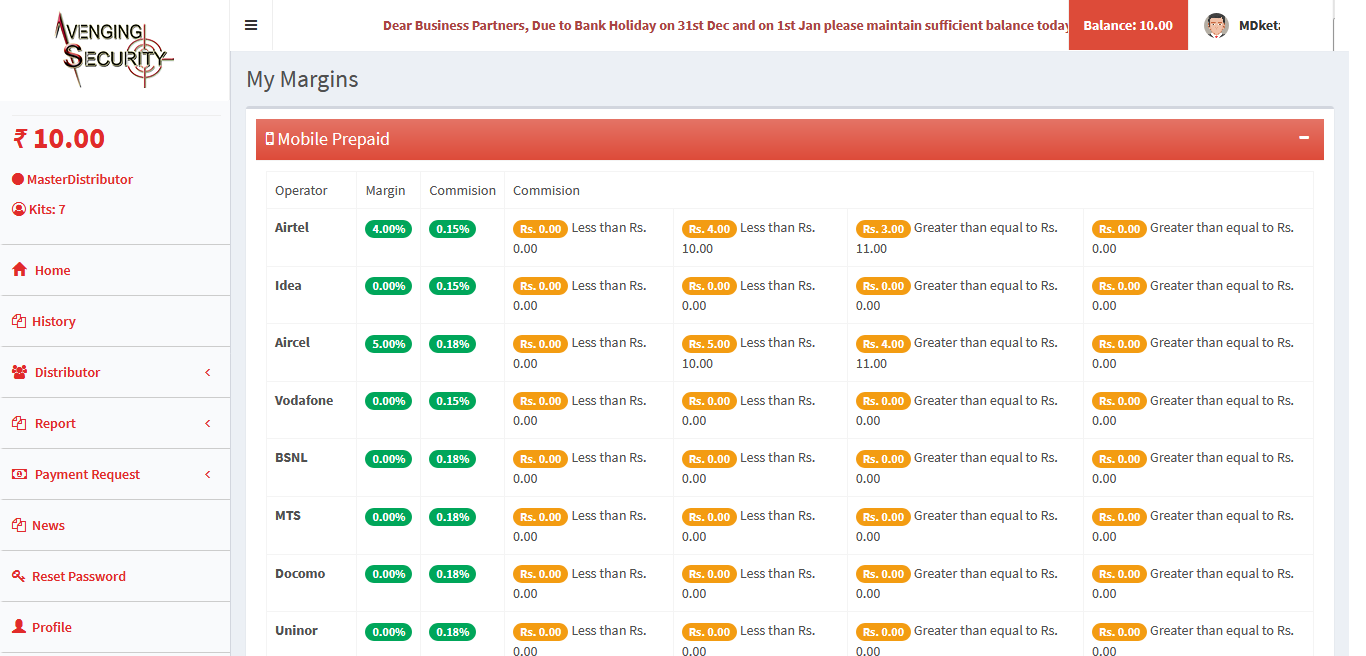The height and width of the screenshot is (656, 1366).
Task: Click the Airtel operator name
Action: [x=292, y=227]
